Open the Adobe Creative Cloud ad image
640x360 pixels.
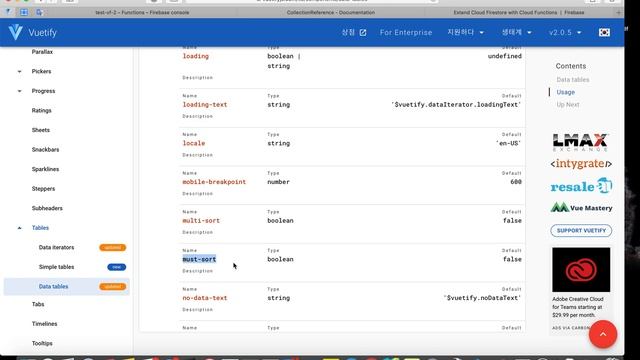click(x=581, y=269)
